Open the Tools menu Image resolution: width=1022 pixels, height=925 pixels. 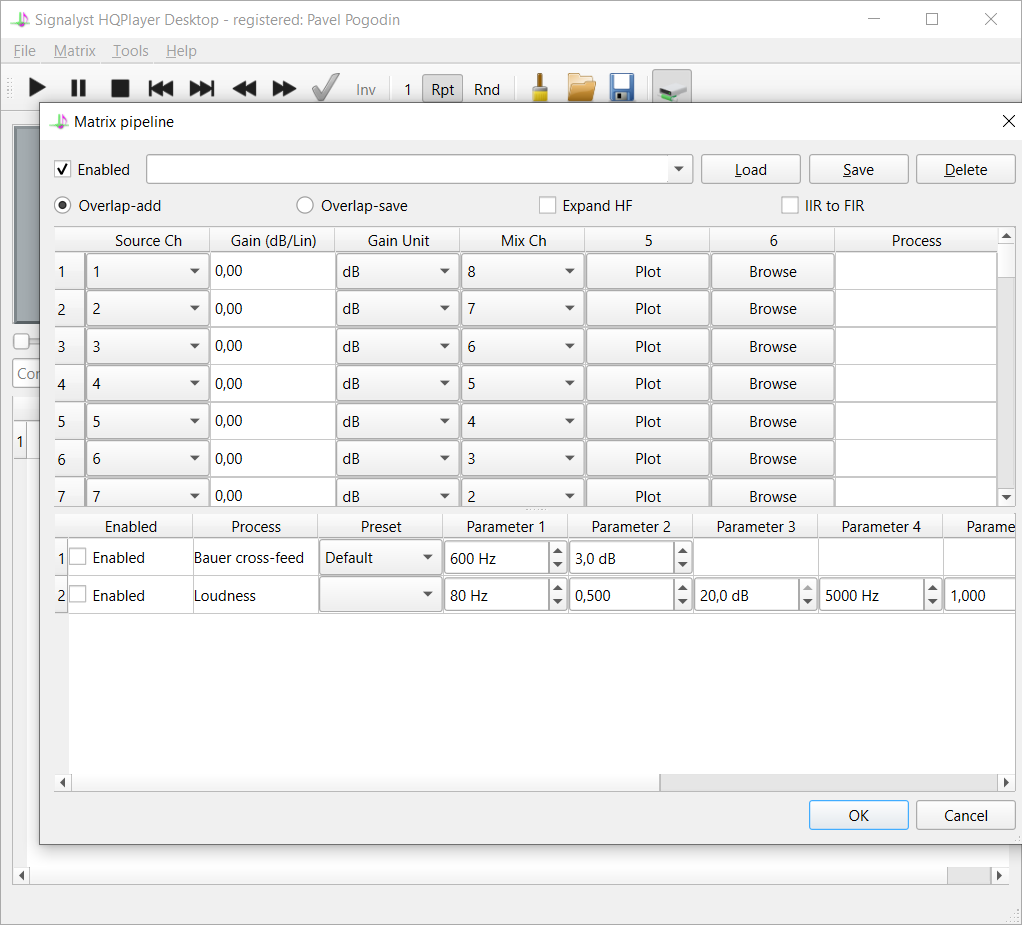(130, 51)
